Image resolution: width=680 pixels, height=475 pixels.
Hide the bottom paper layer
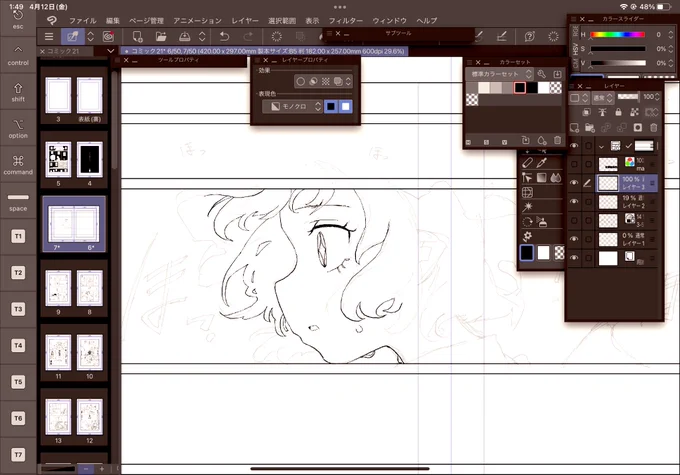click(574, 258)
